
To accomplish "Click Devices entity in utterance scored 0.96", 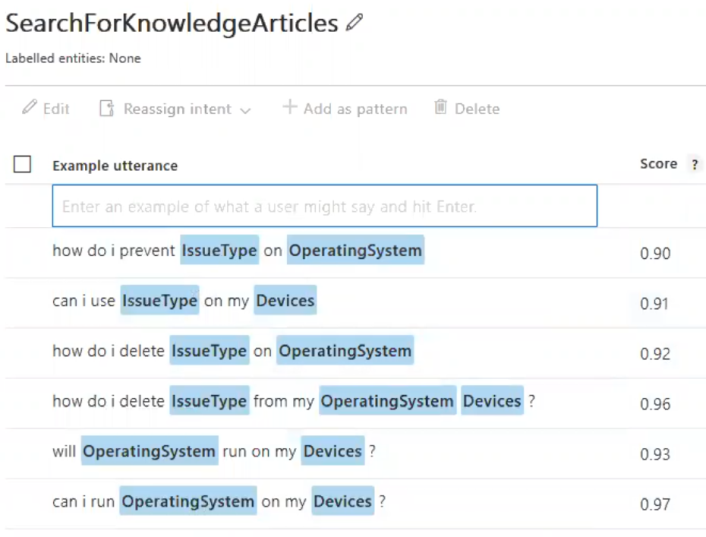I will click(x=492, y=401).
